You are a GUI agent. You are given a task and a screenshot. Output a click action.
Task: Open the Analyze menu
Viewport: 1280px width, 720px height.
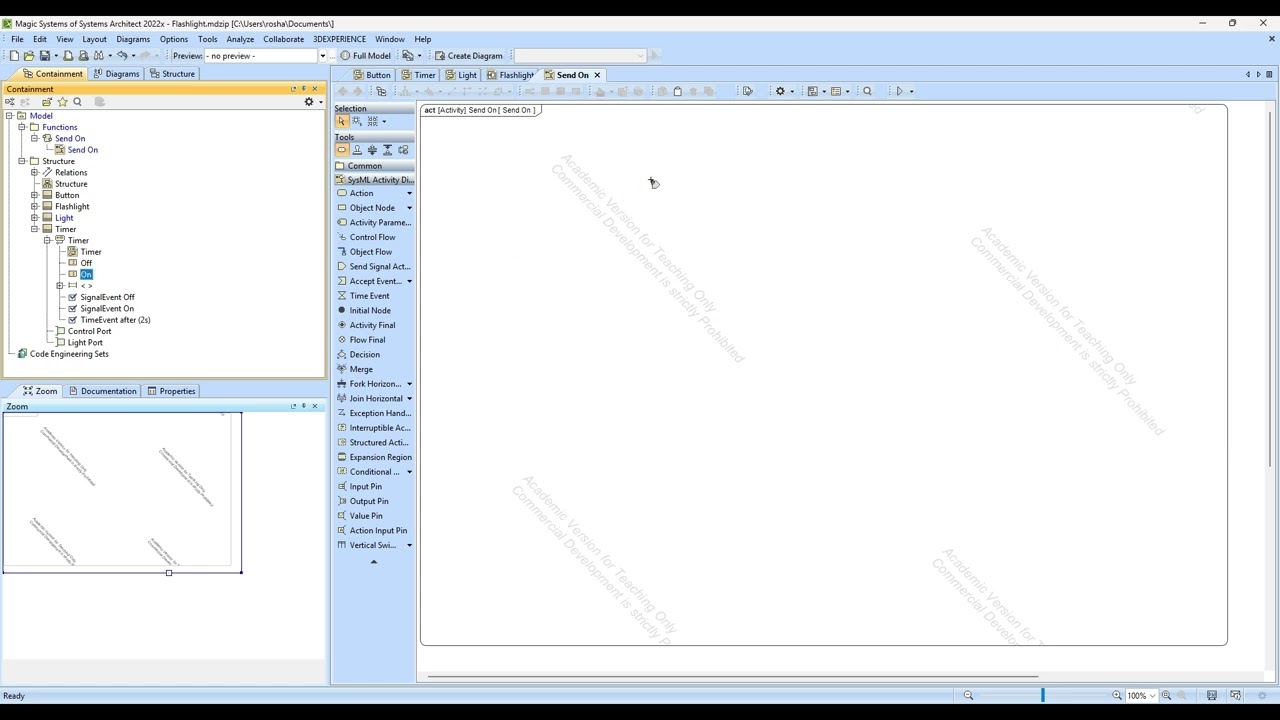[240, 39]
